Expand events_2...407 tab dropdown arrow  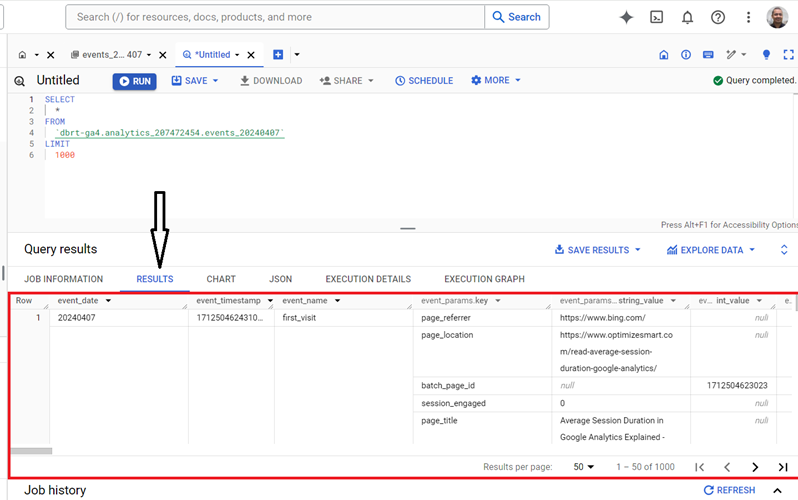149,54
